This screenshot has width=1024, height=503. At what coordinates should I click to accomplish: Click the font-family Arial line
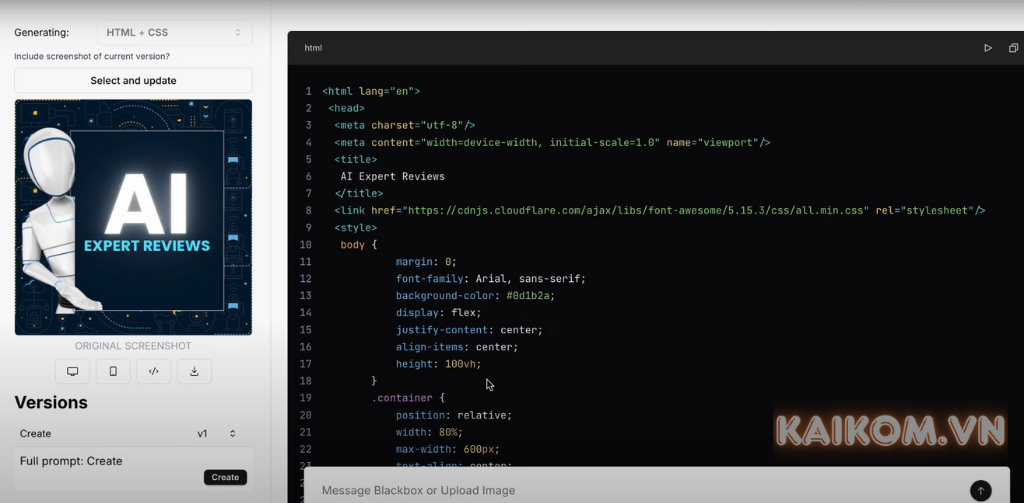pos(491,278)
